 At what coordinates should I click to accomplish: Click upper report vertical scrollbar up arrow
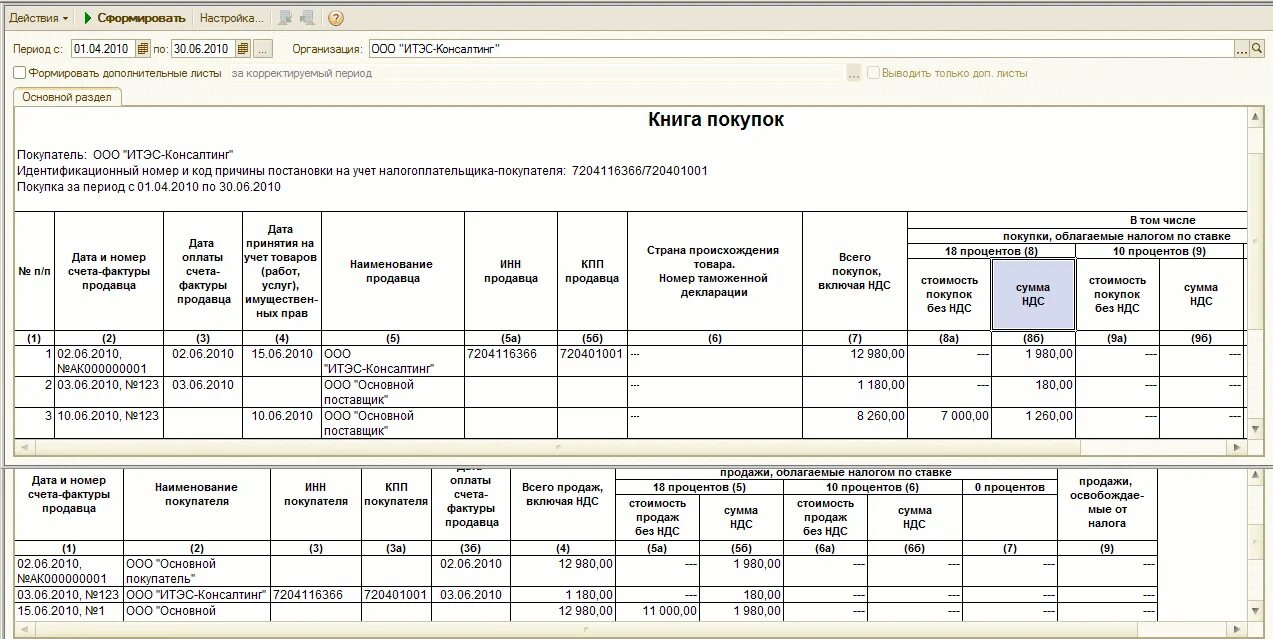(1255, 116)
